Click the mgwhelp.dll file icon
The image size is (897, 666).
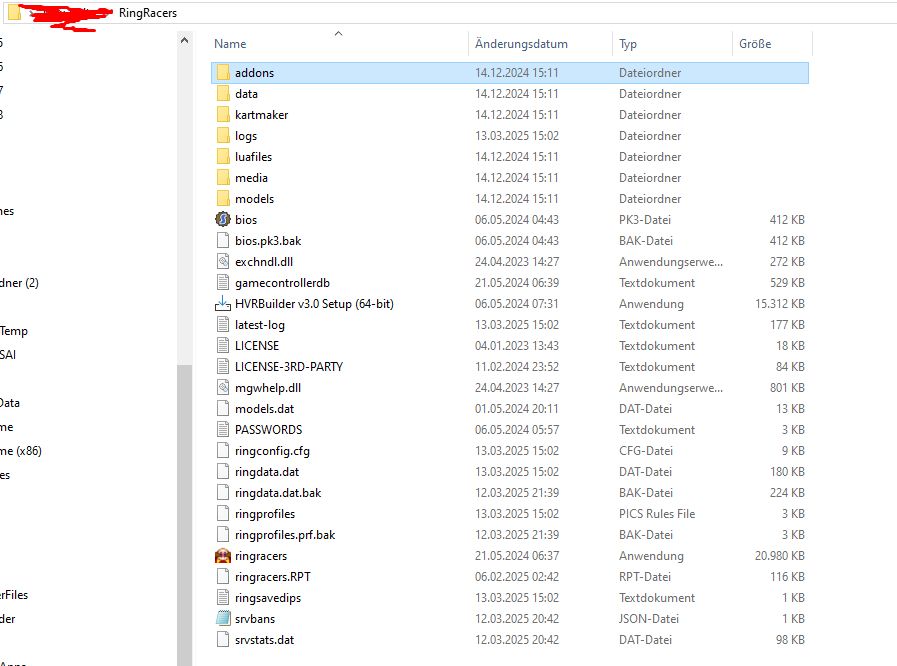point(223,388)
